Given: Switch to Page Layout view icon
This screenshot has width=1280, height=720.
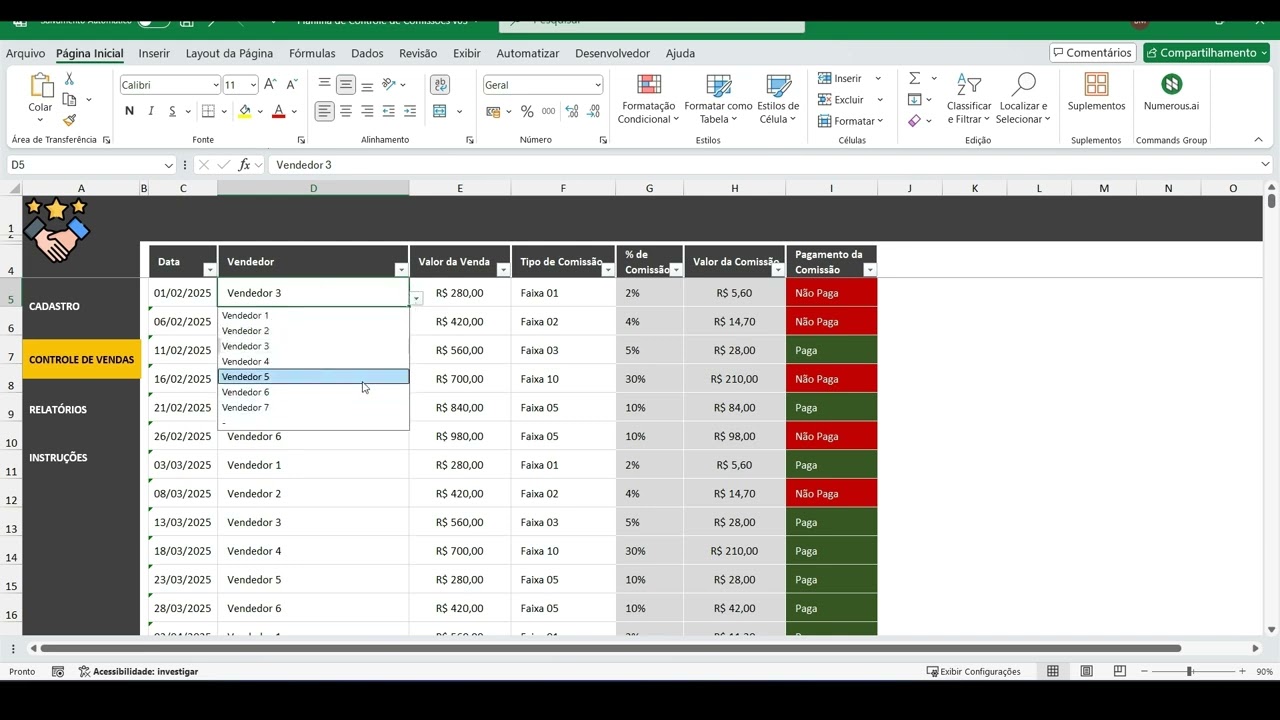Looking at the screenshot, I should pyautogui.click(x=1086, y=672).
